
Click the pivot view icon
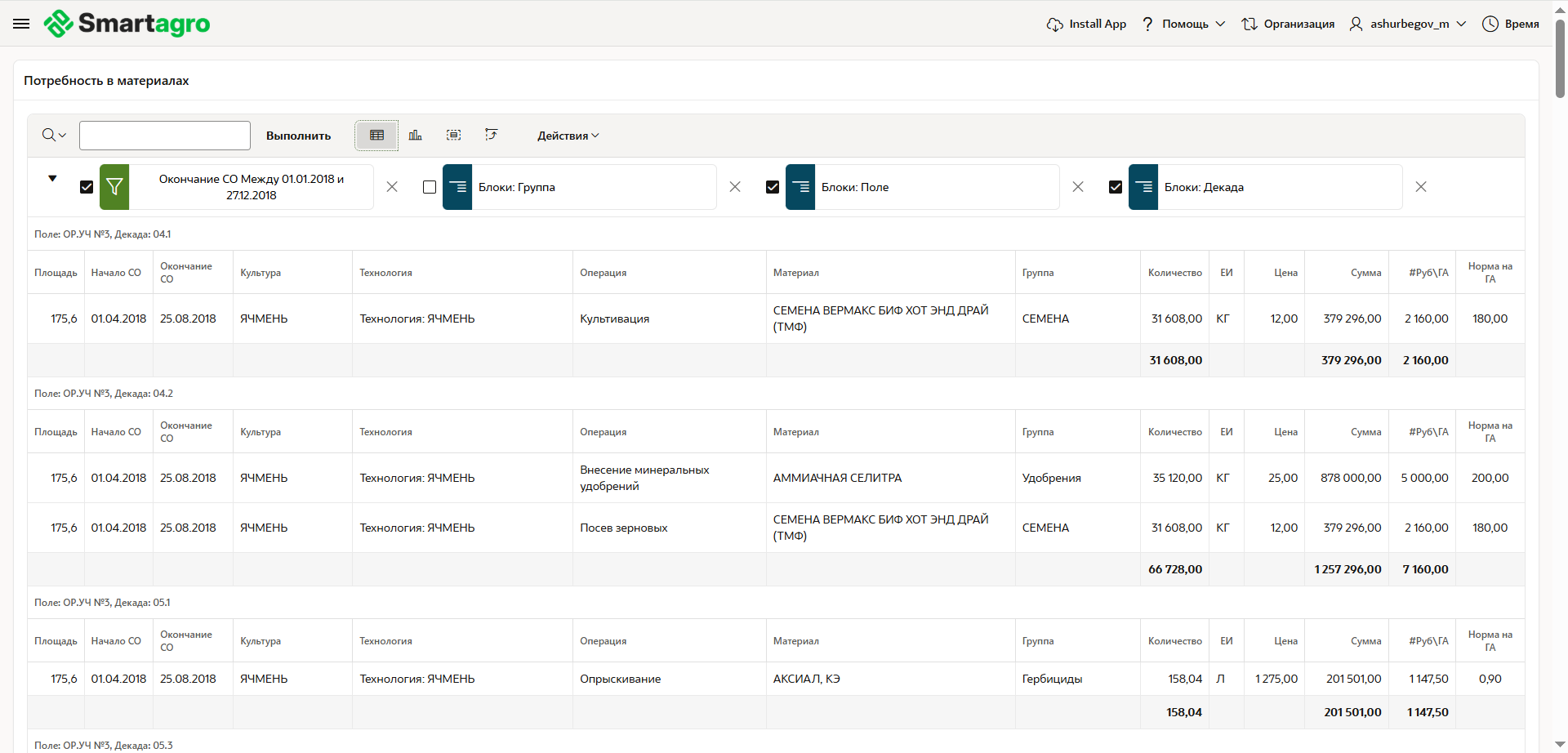[491, 136]
